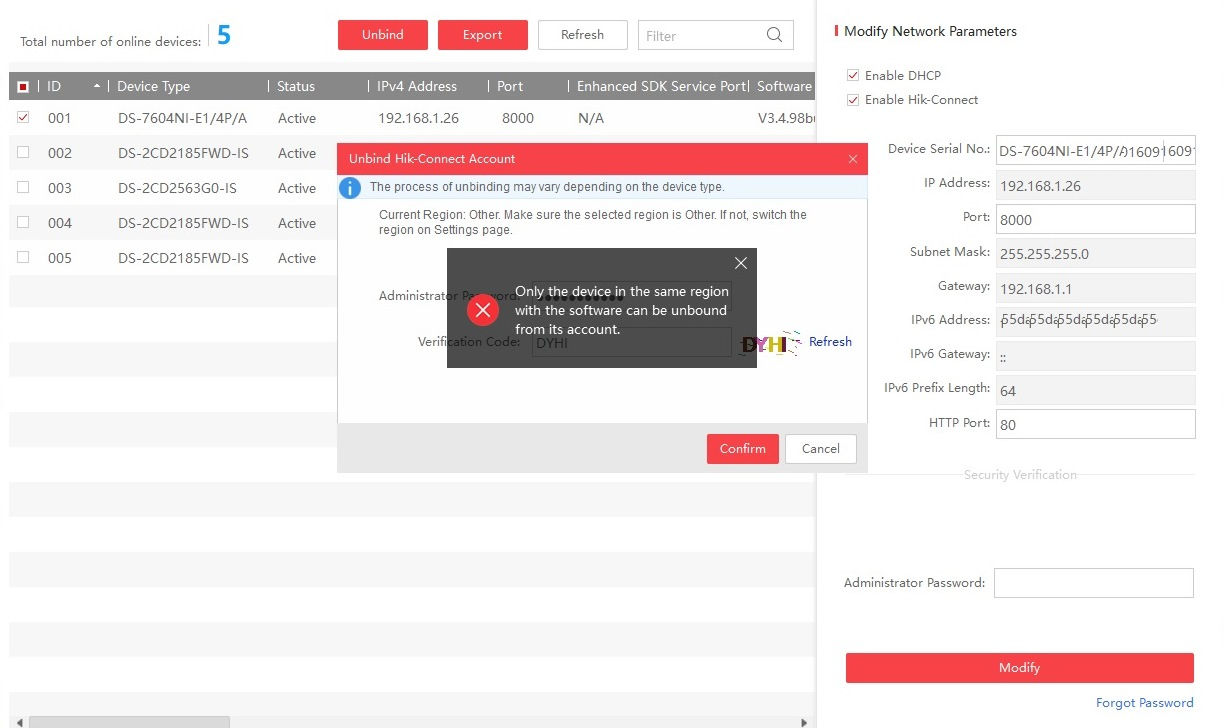1224x728 pixels.
Task: Check the device 003 checkbox
Action: click(23, 188)
